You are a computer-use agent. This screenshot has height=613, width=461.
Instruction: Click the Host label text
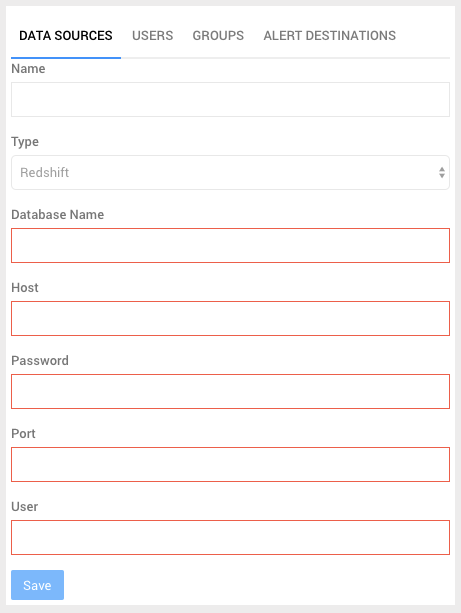point(25,288)
